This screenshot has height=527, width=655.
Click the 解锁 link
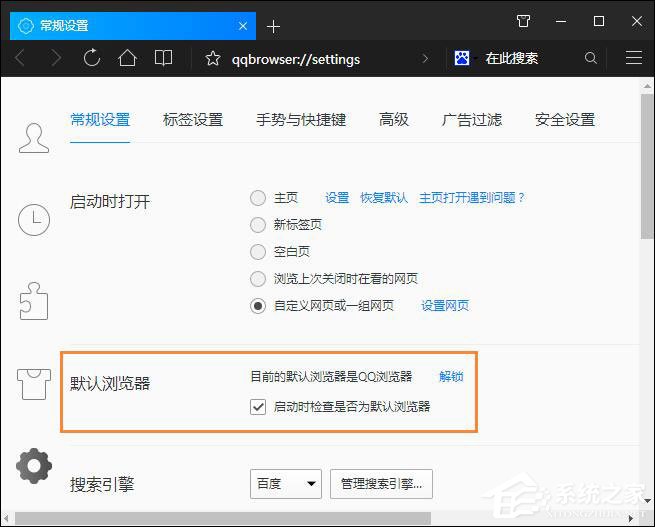click(x=451, y=377)
